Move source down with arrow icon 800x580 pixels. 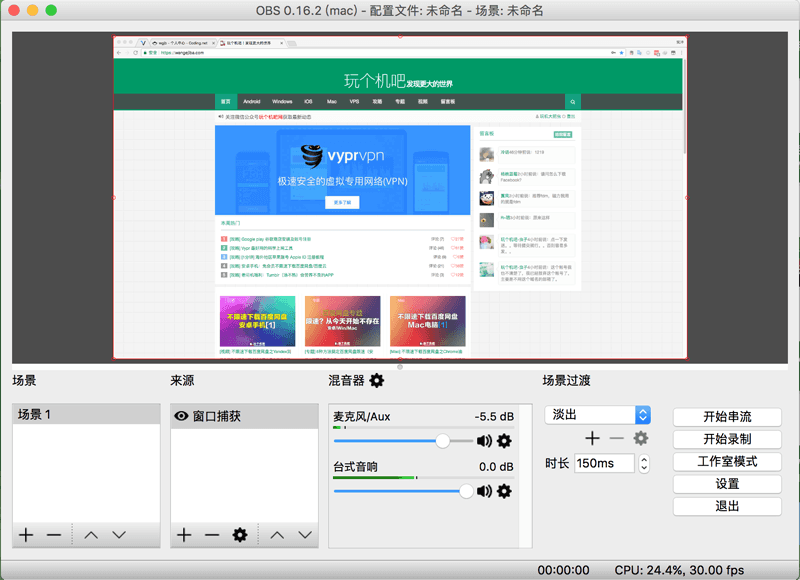tap(277, 535)
